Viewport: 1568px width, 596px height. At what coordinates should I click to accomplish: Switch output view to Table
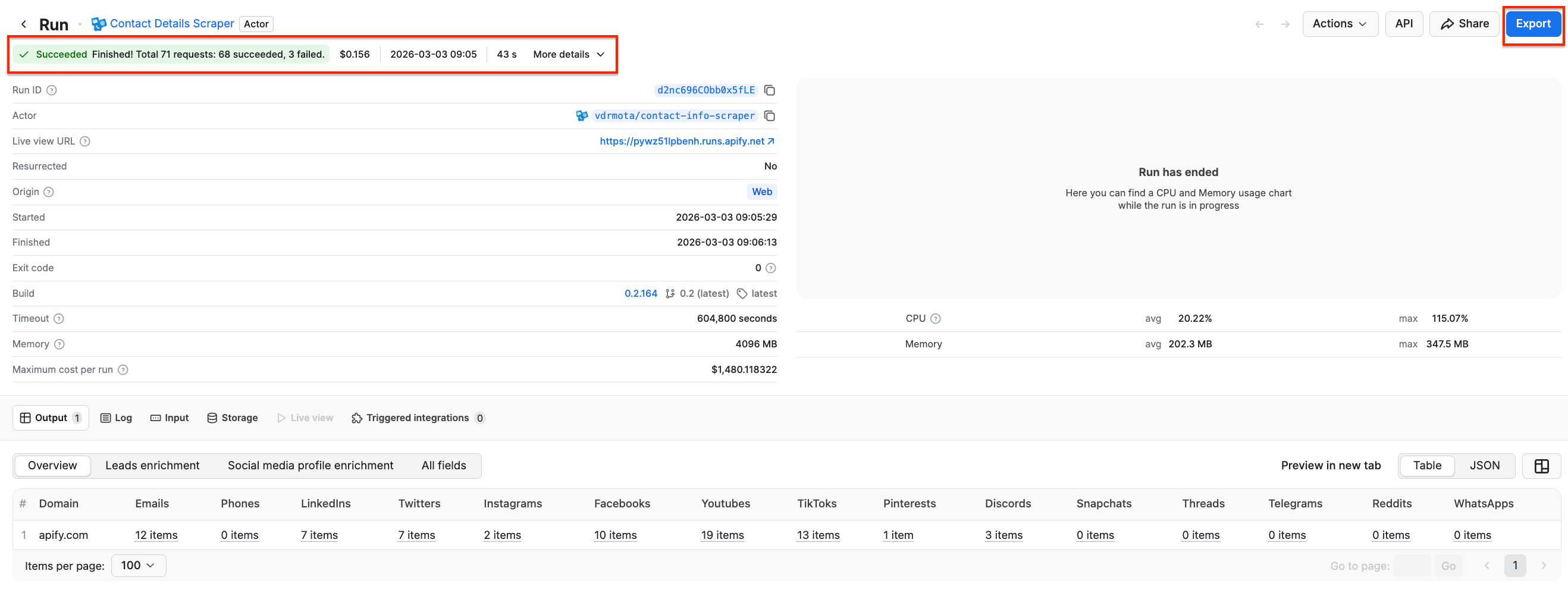pos(1428,465)
